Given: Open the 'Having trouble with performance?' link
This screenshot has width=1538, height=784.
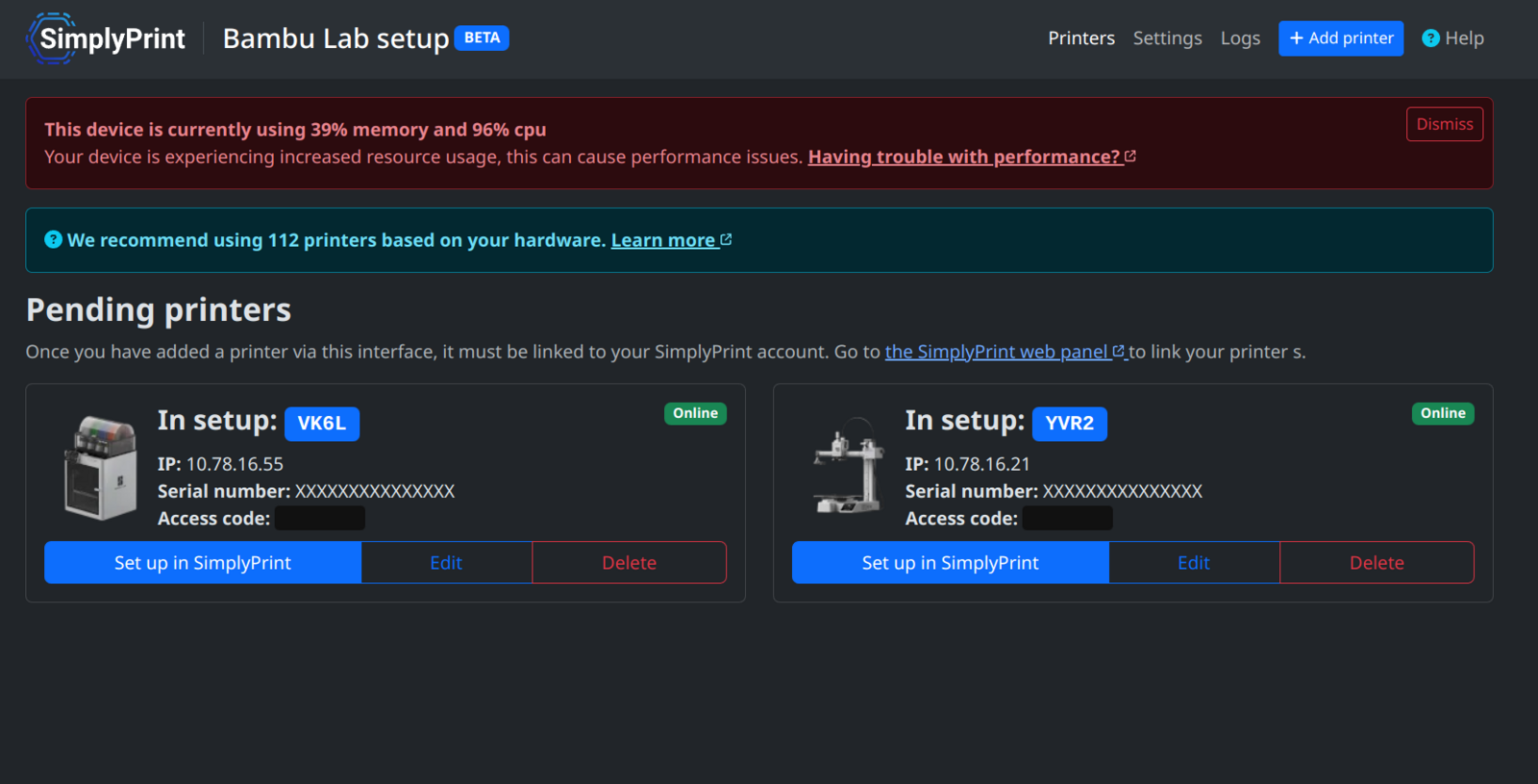Looking at the screenshot, I should (972, 157).
